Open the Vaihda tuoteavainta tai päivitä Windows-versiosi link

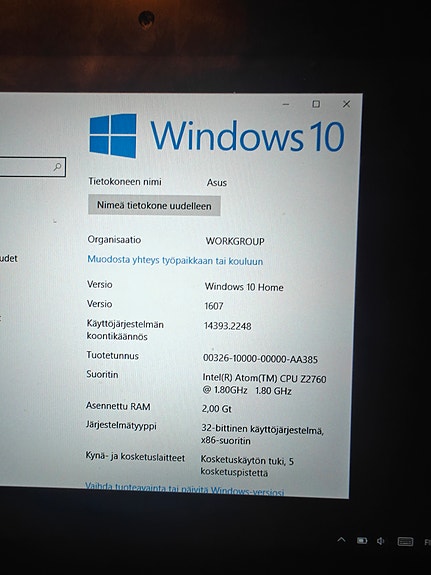tap(185, 489)
